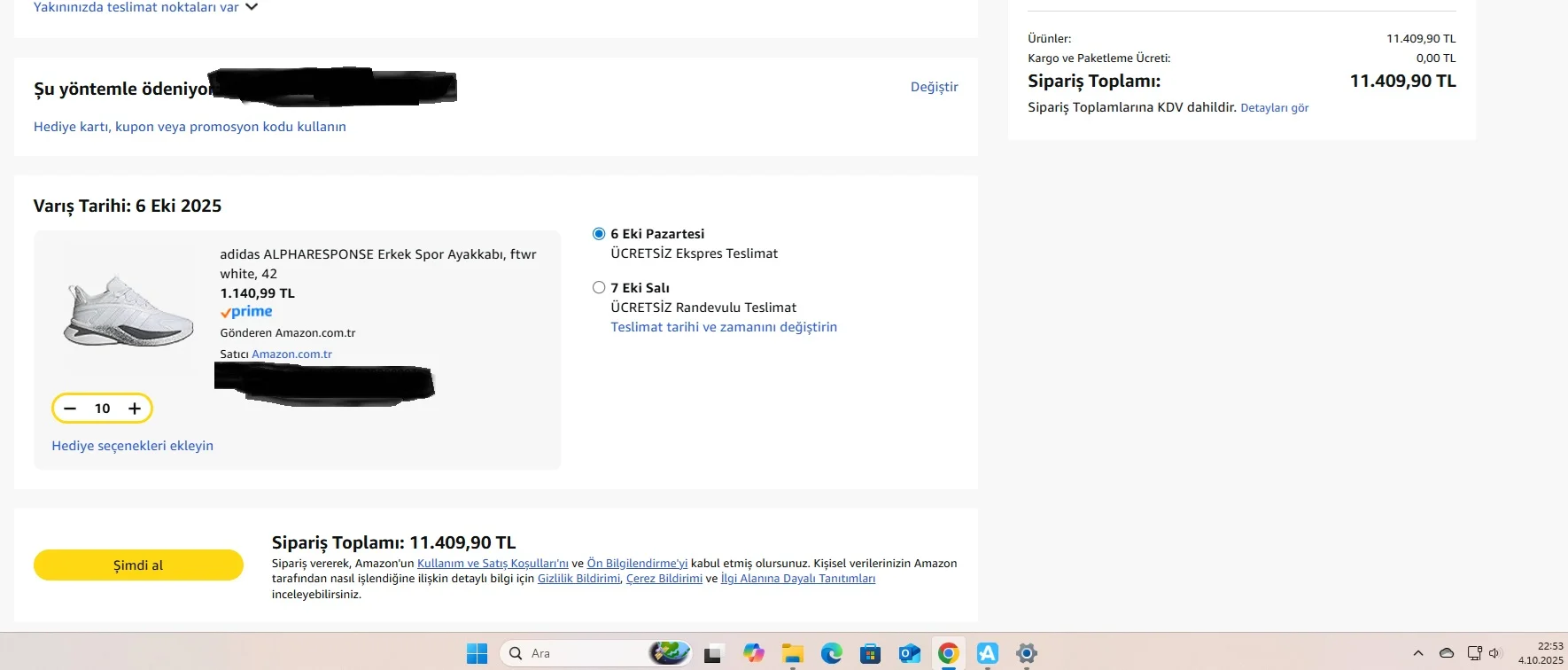Image resolution: width=1568 pixels, height=670 pixels.
Task: Click the adidas shoe product thumbnail
Action: point(129,311)
